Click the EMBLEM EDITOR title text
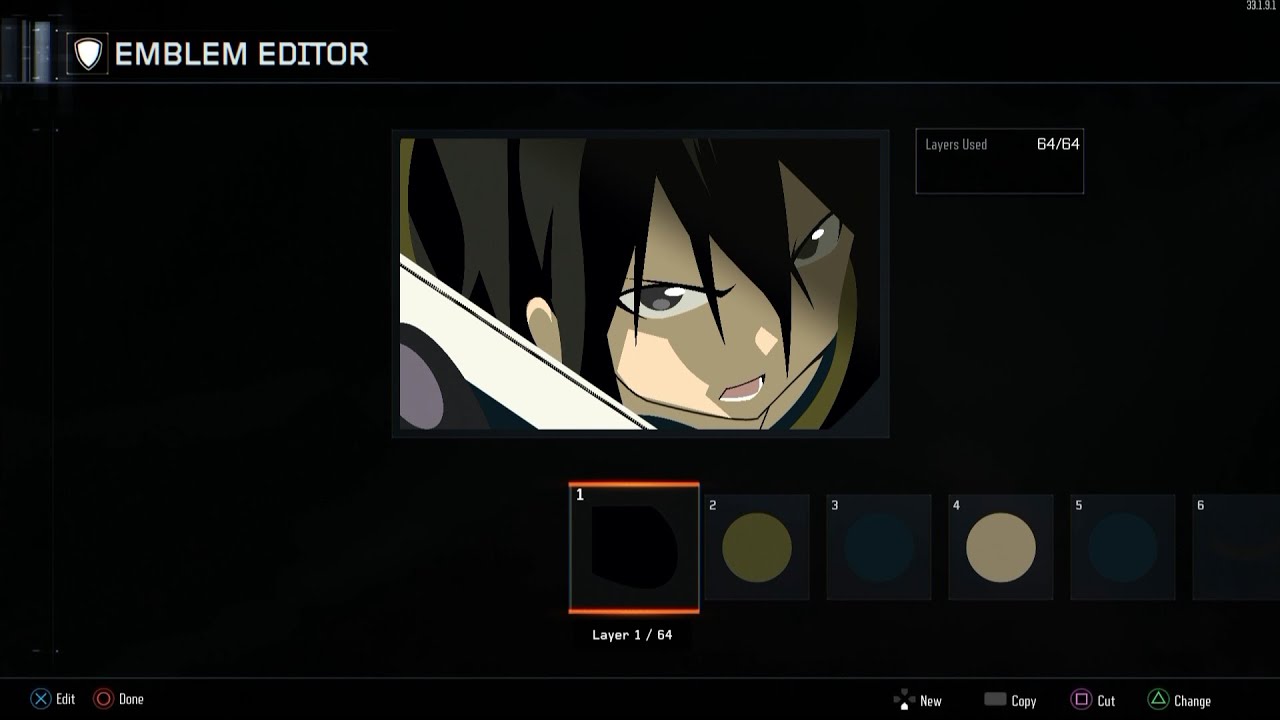 point(242,54)
